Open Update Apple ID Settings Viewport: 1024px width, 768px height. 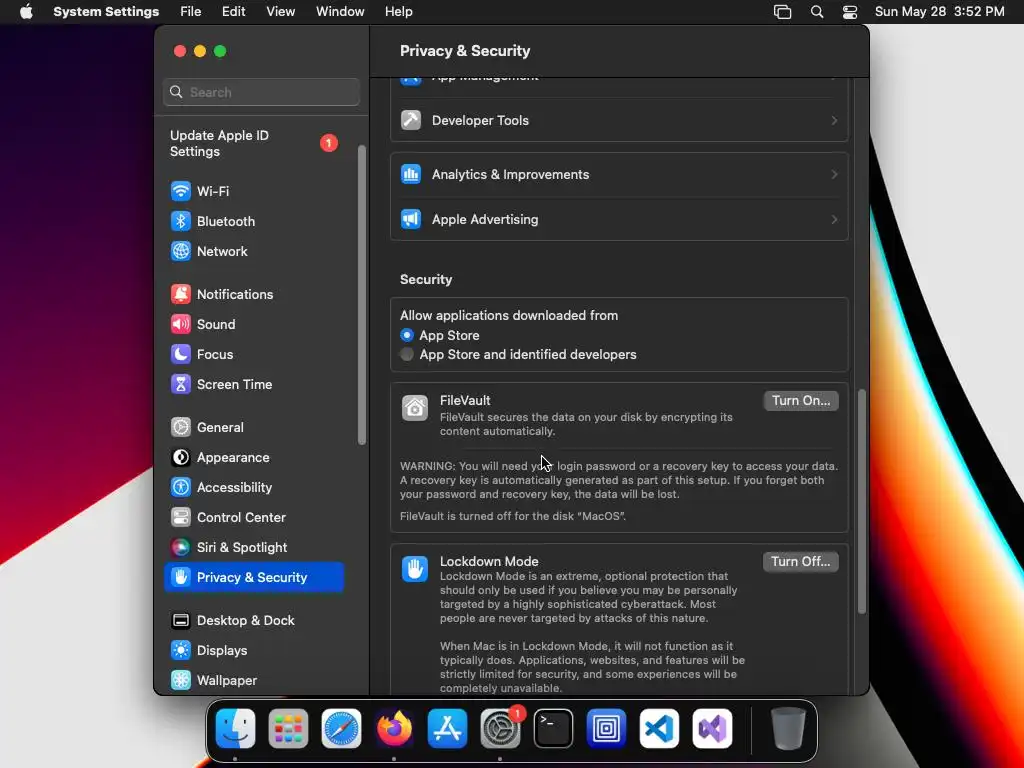[255, 144]
